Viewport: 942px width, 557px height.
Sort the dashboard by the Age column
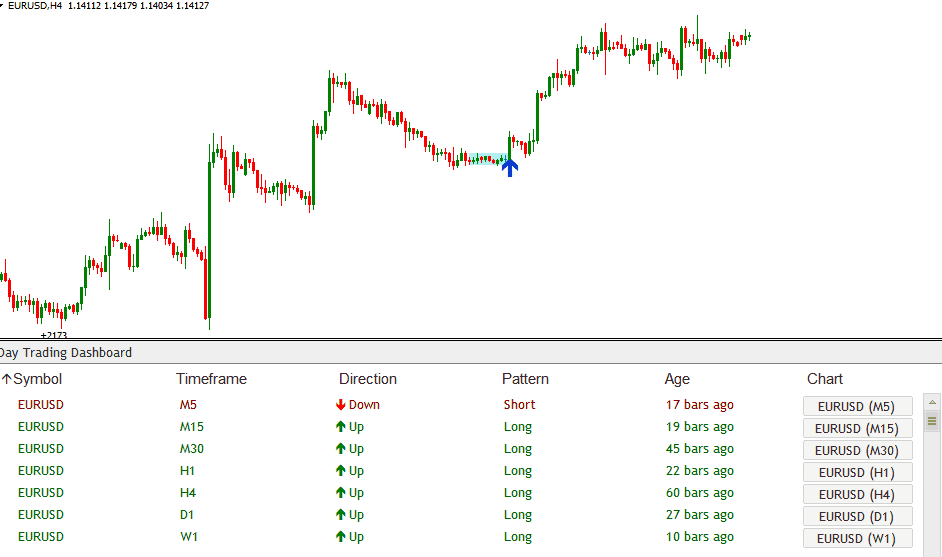tap(677, 379)
